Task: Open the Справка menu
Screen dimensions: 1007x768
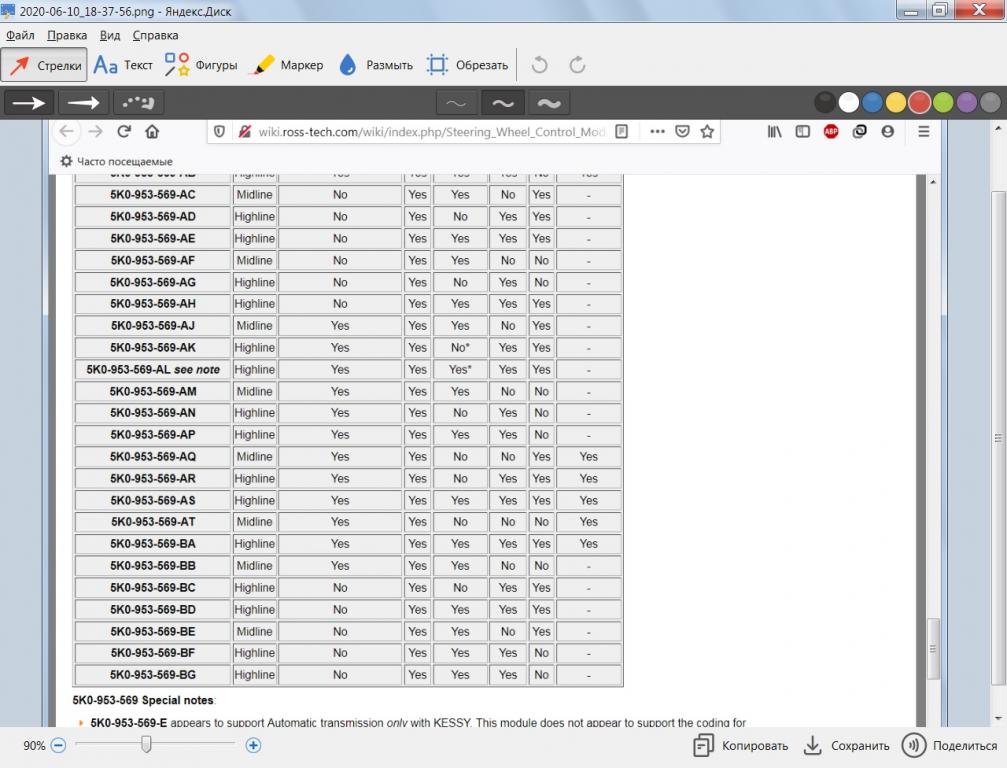Action: 155,35
